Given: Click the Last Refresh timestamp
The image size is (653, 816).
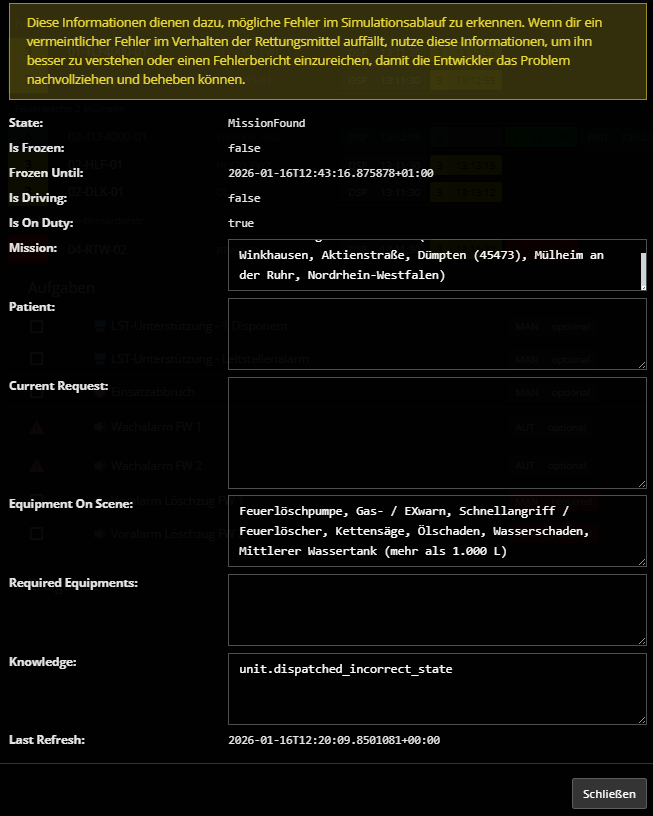Looking at the screenshot, I should coord(333,740).
